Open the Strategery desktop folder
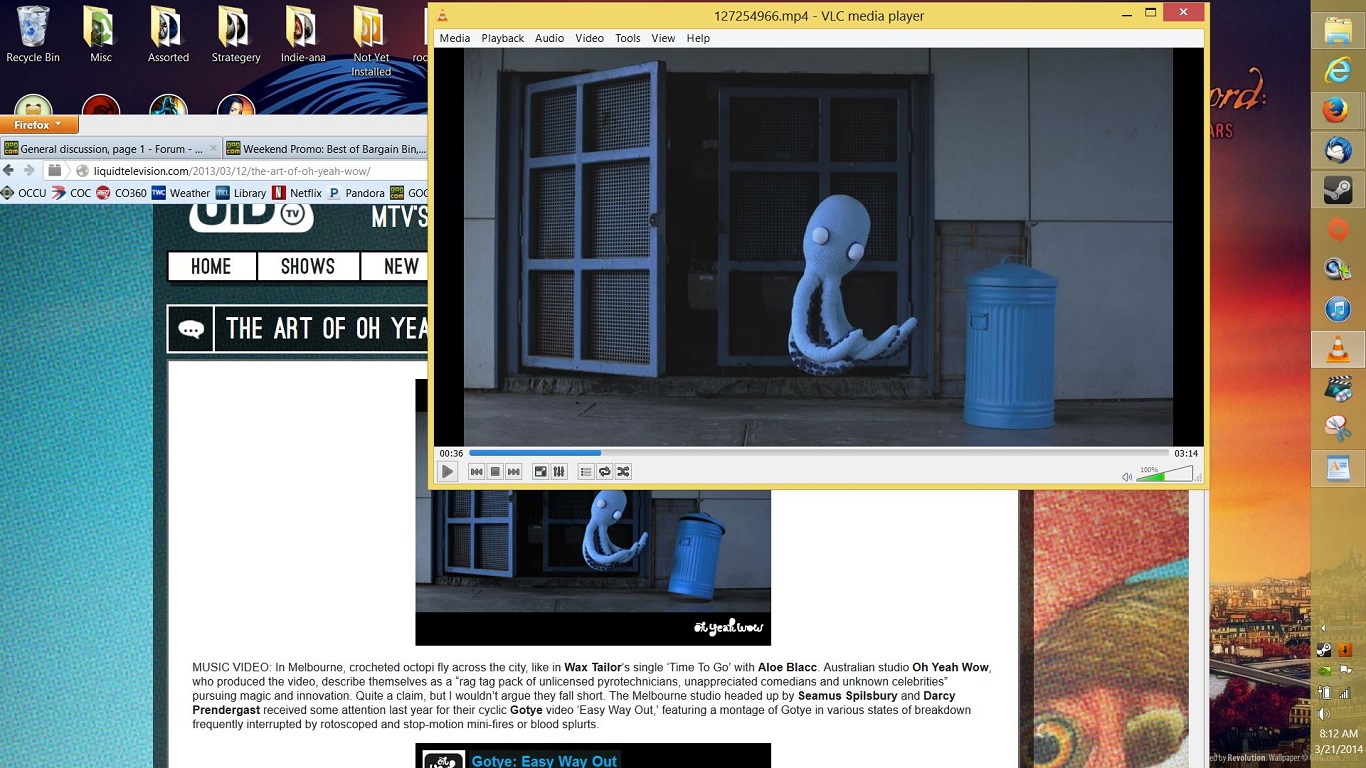Image resolution: width=1366 pixels, height=768 pixels. click(236, 35)
